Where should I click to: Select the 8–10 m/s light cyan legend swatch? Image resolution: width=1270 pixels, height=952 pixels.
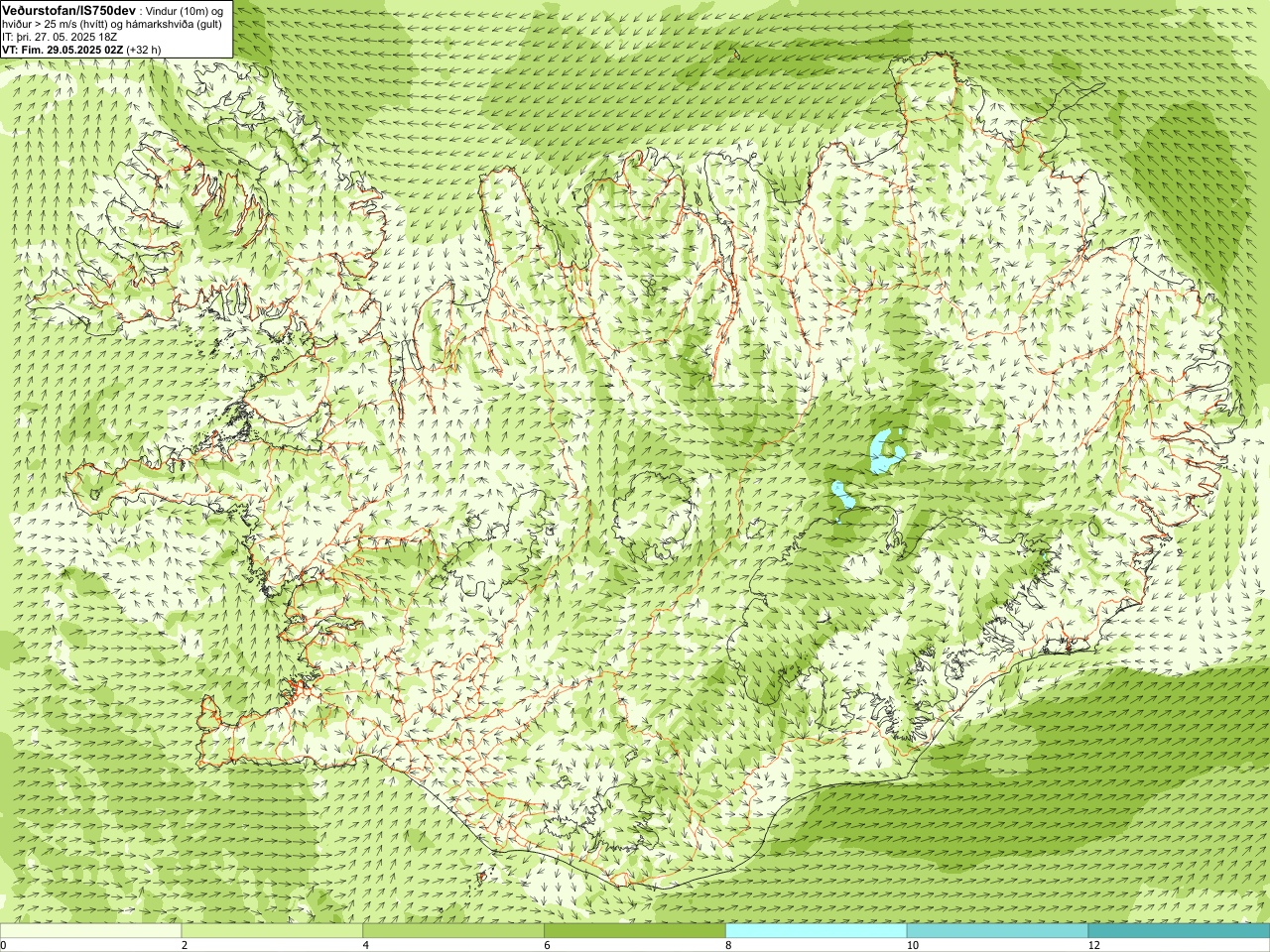[x=817, y=931]
